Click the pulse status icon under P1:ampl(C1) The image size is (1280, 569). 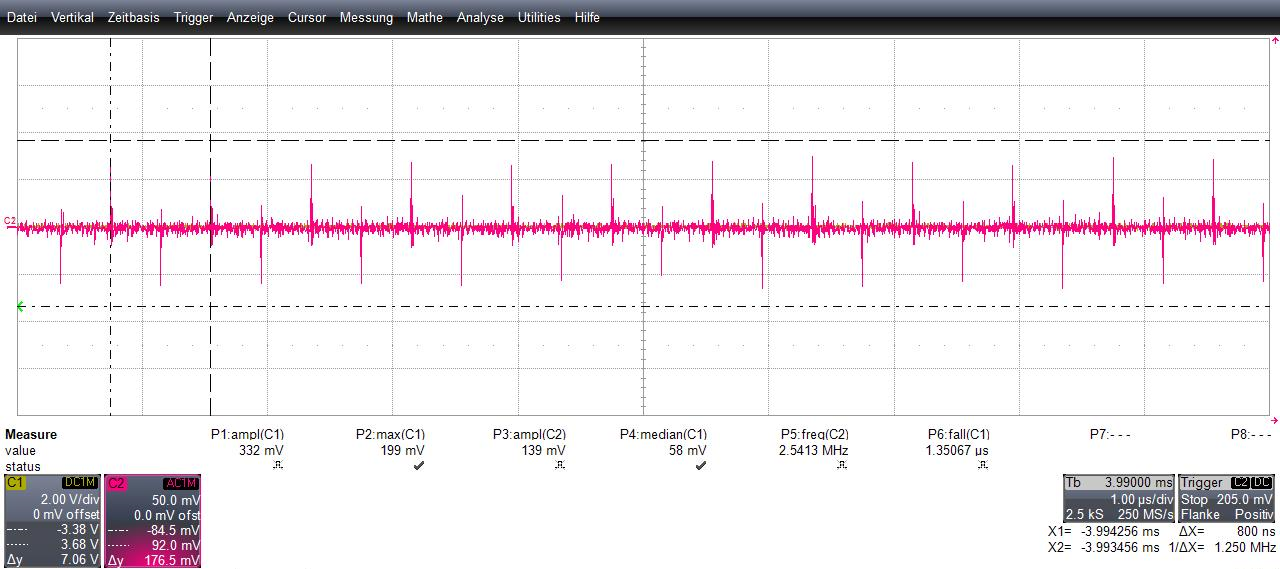tap(277, 466)
